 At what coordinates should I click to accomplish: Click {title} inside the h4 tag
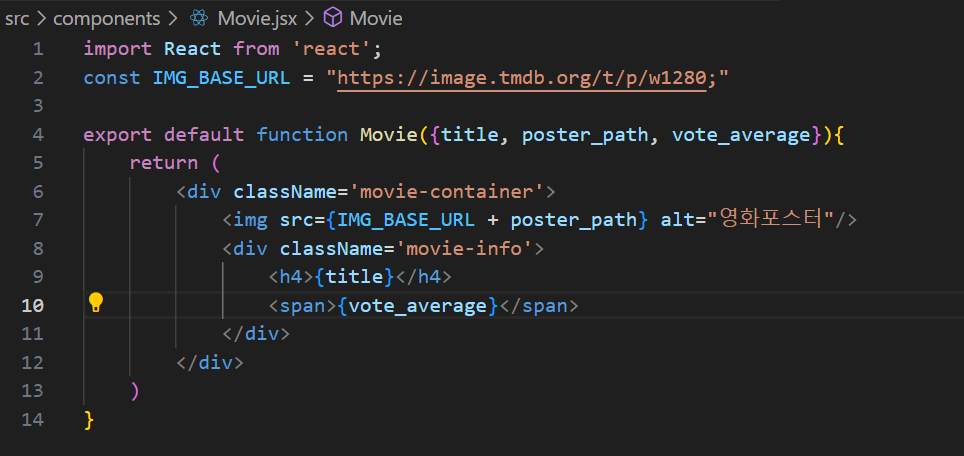pyautogui.click(x=354, y=277)
